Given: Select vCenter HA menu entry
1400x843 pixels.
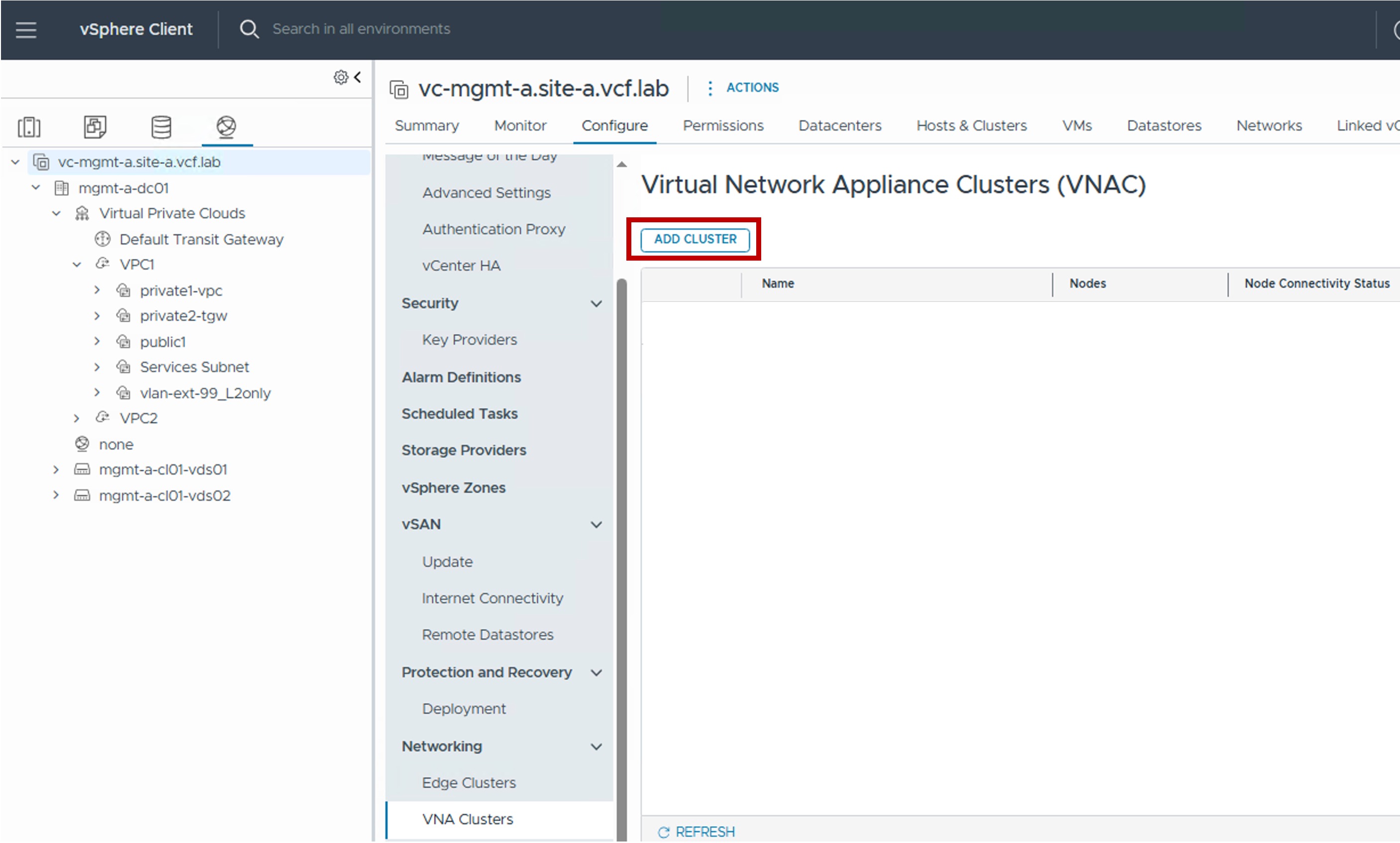Looking at the screenshot, I should [x=461, y=266].
